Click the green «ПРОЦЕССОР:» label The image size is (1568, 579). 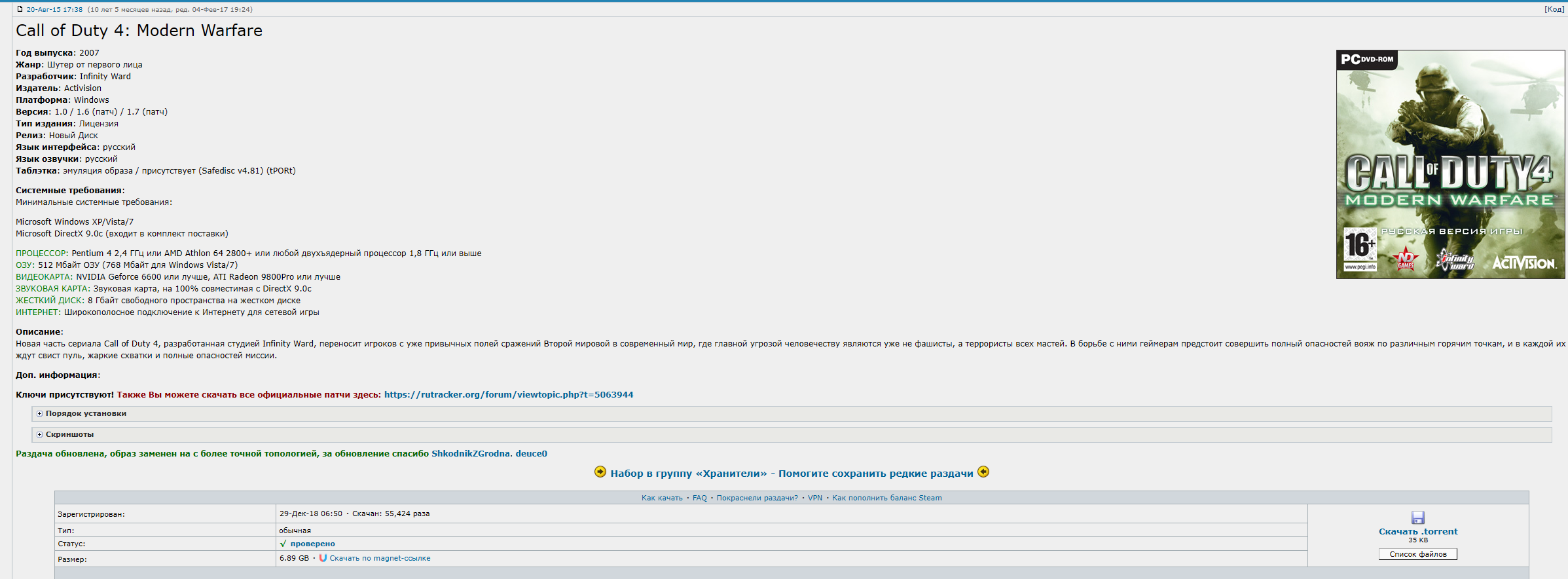coord(42,253)
